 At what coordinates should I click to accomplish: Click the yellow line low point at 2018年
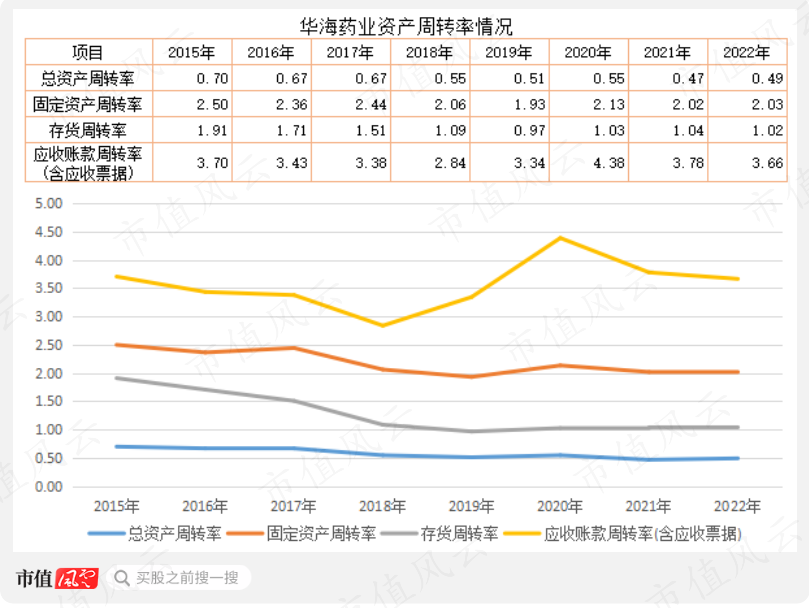(383, 326)
